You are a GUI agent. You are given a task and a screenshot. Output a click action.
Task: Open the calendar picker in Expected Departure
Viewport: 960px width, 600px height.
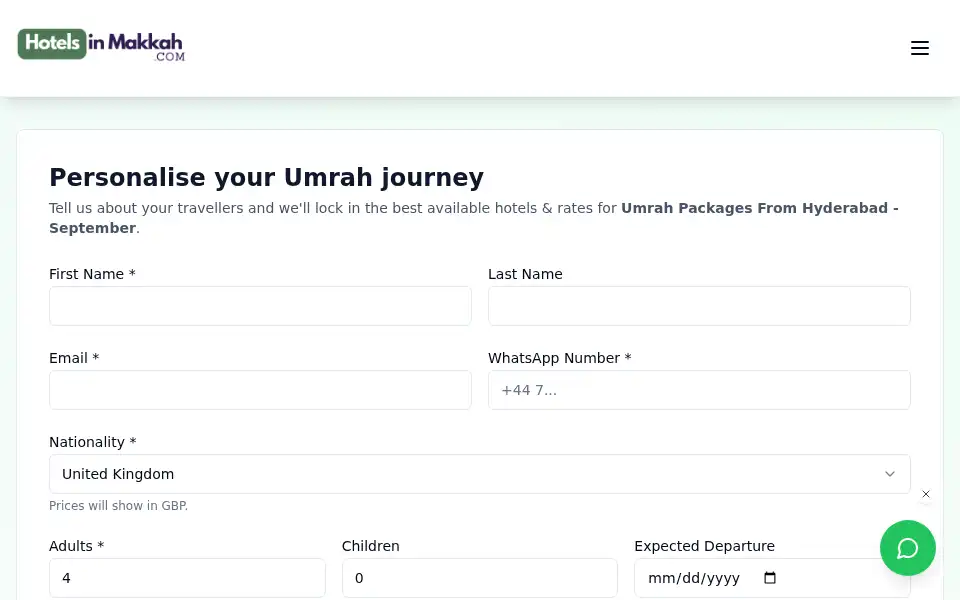(770, 578)
